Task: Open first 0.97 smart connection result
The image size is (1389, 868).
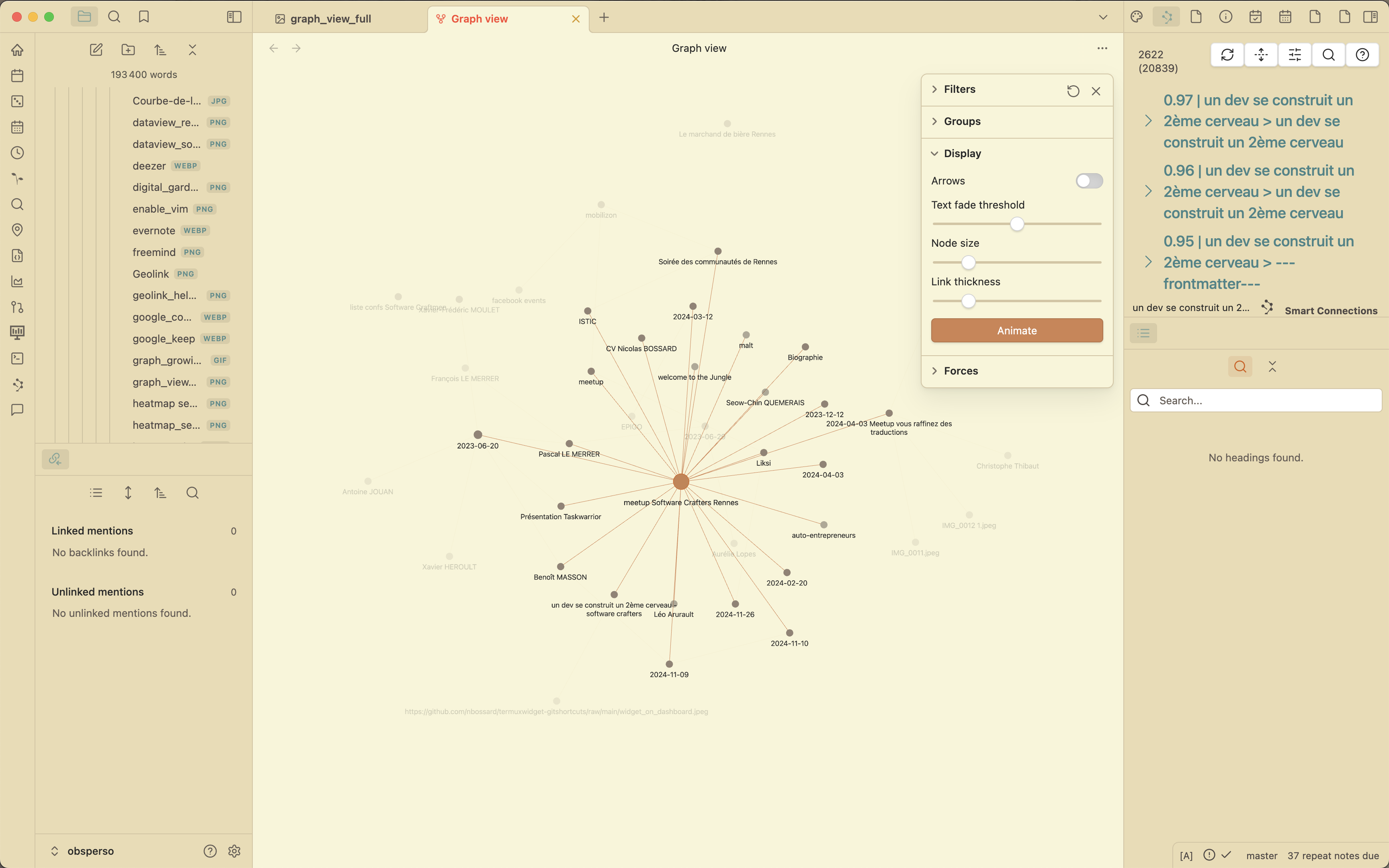Action: click(x=1258, y=121)
